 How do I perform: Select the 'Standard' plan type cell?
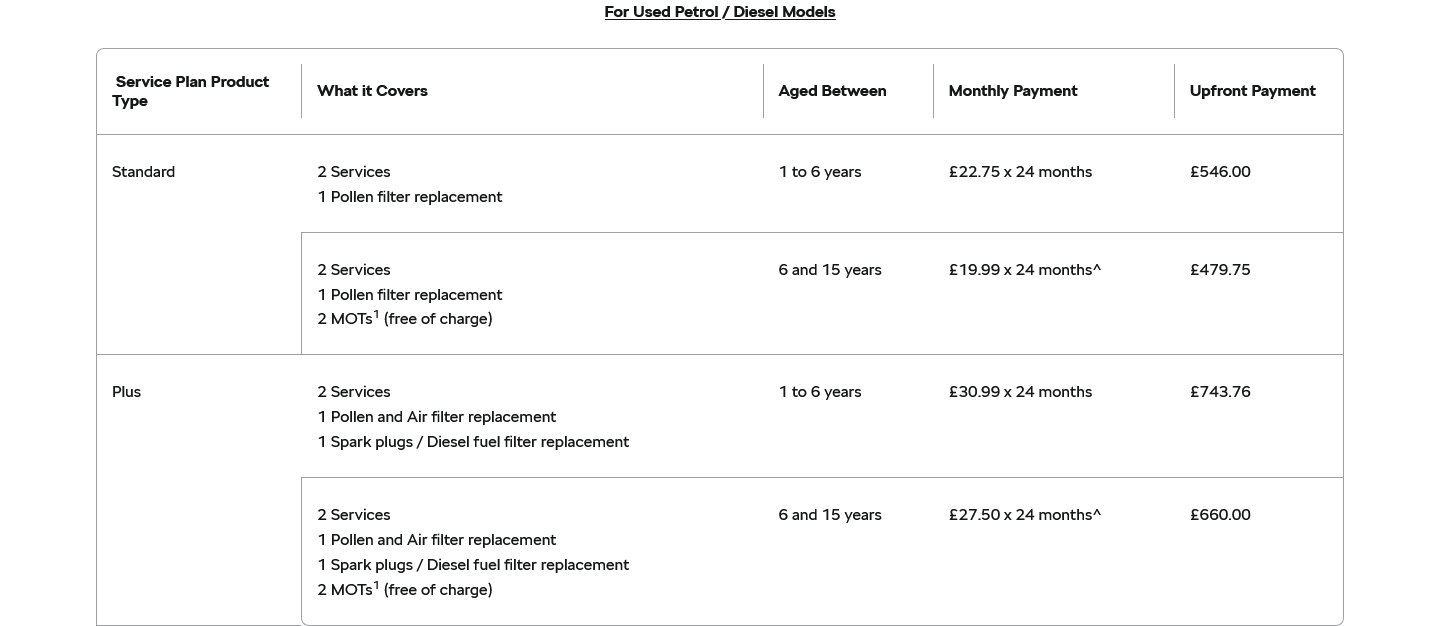click(143, 172)
